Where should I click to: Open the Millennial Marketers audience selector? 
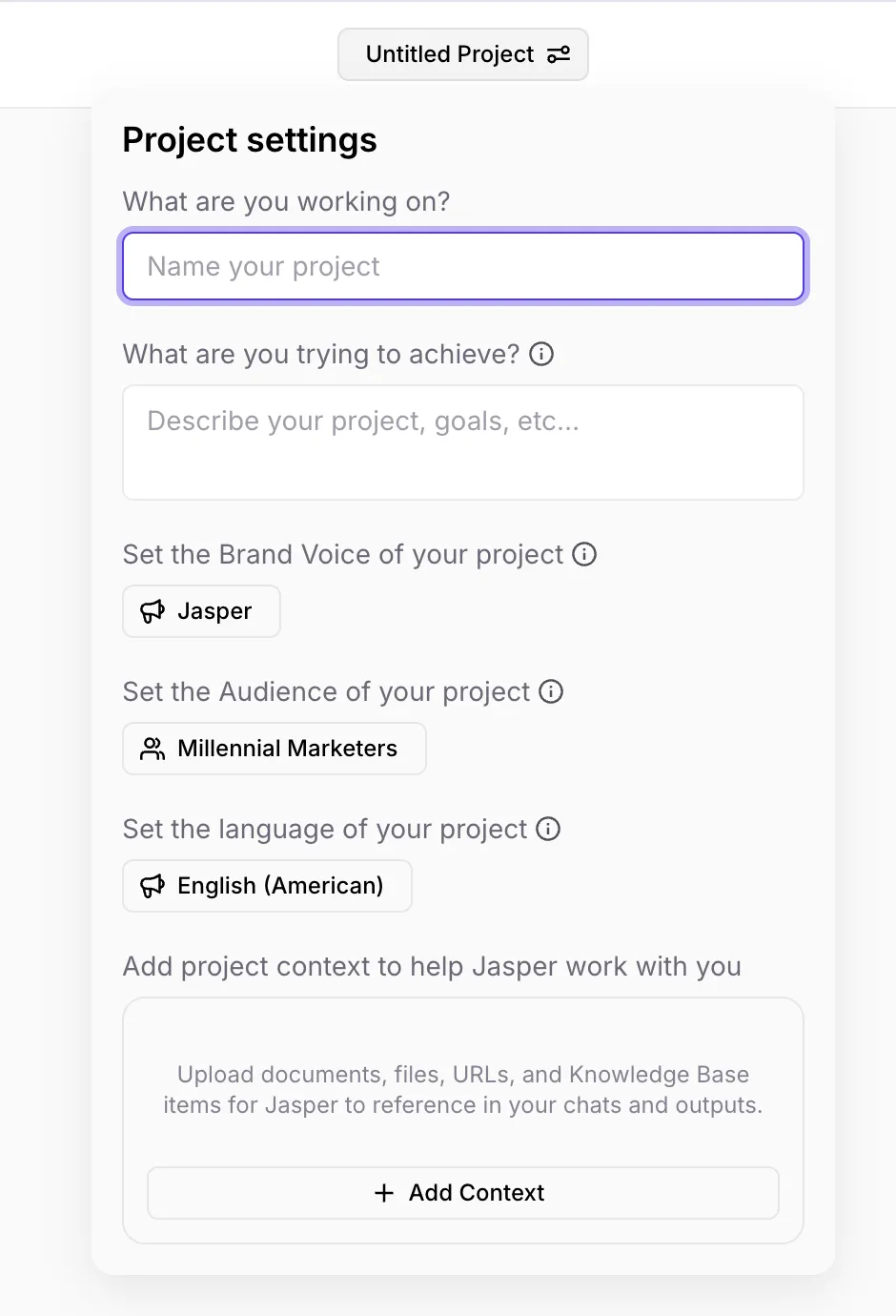click(275, 749)
